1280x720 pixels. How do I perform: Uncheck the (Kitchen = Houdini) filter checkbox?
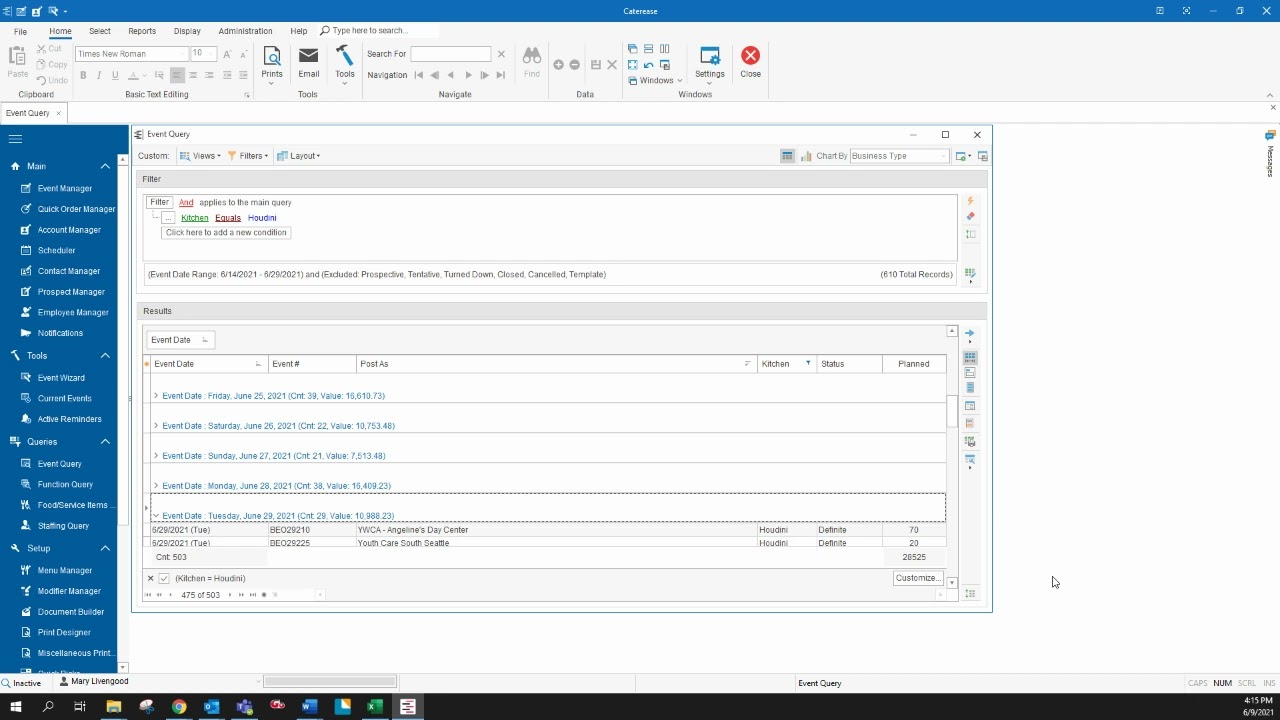pyautogui.click(x=164, y=578)
